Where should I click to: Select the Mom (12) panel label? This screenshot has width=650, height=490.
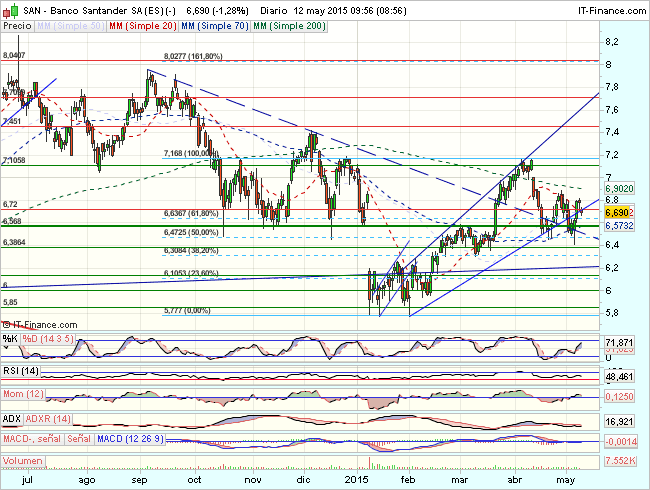point(23,394)
